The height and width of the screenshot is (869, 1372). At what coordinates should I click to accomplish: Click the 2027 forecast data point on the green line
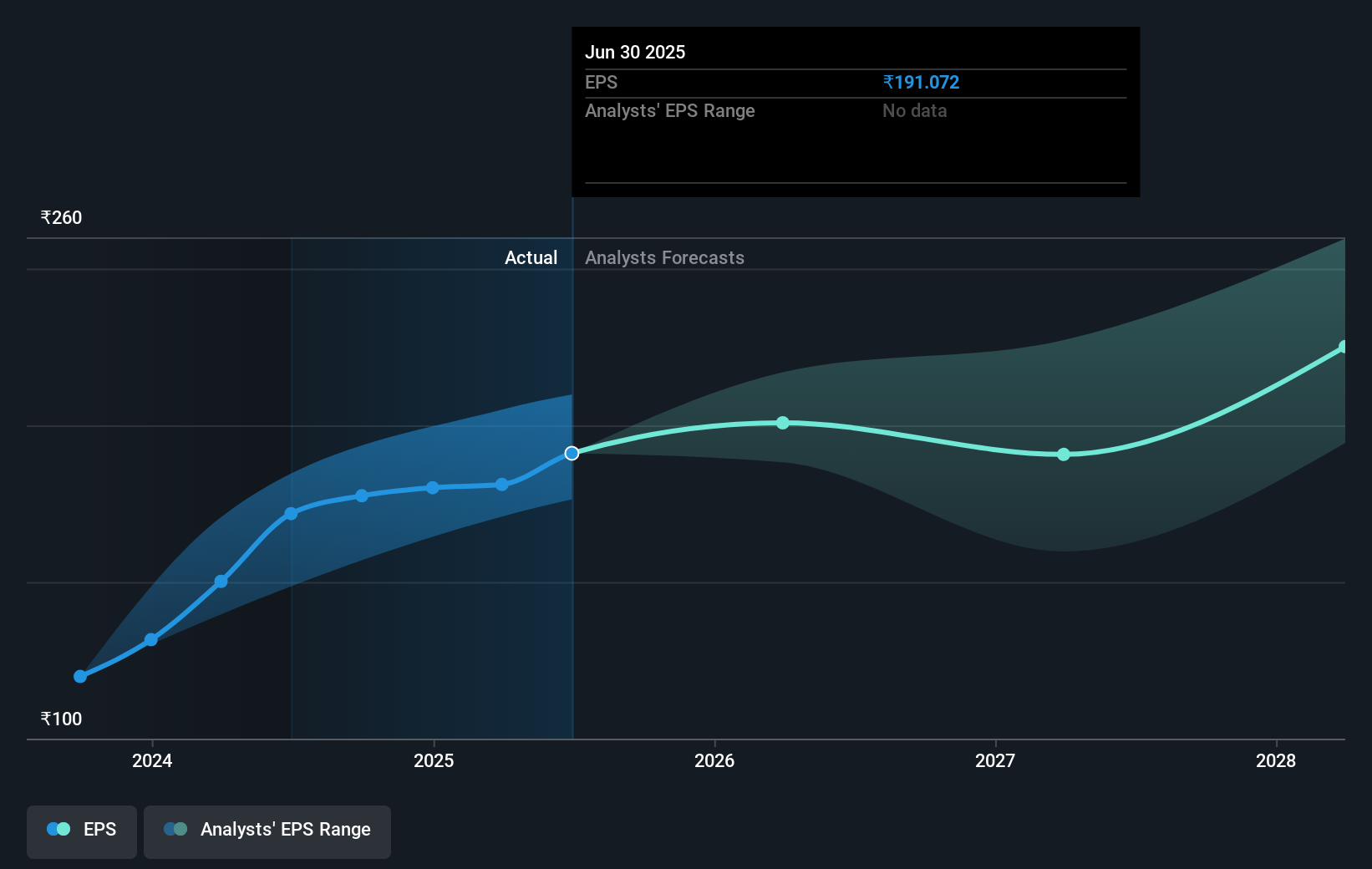(x=1063, y=455)
